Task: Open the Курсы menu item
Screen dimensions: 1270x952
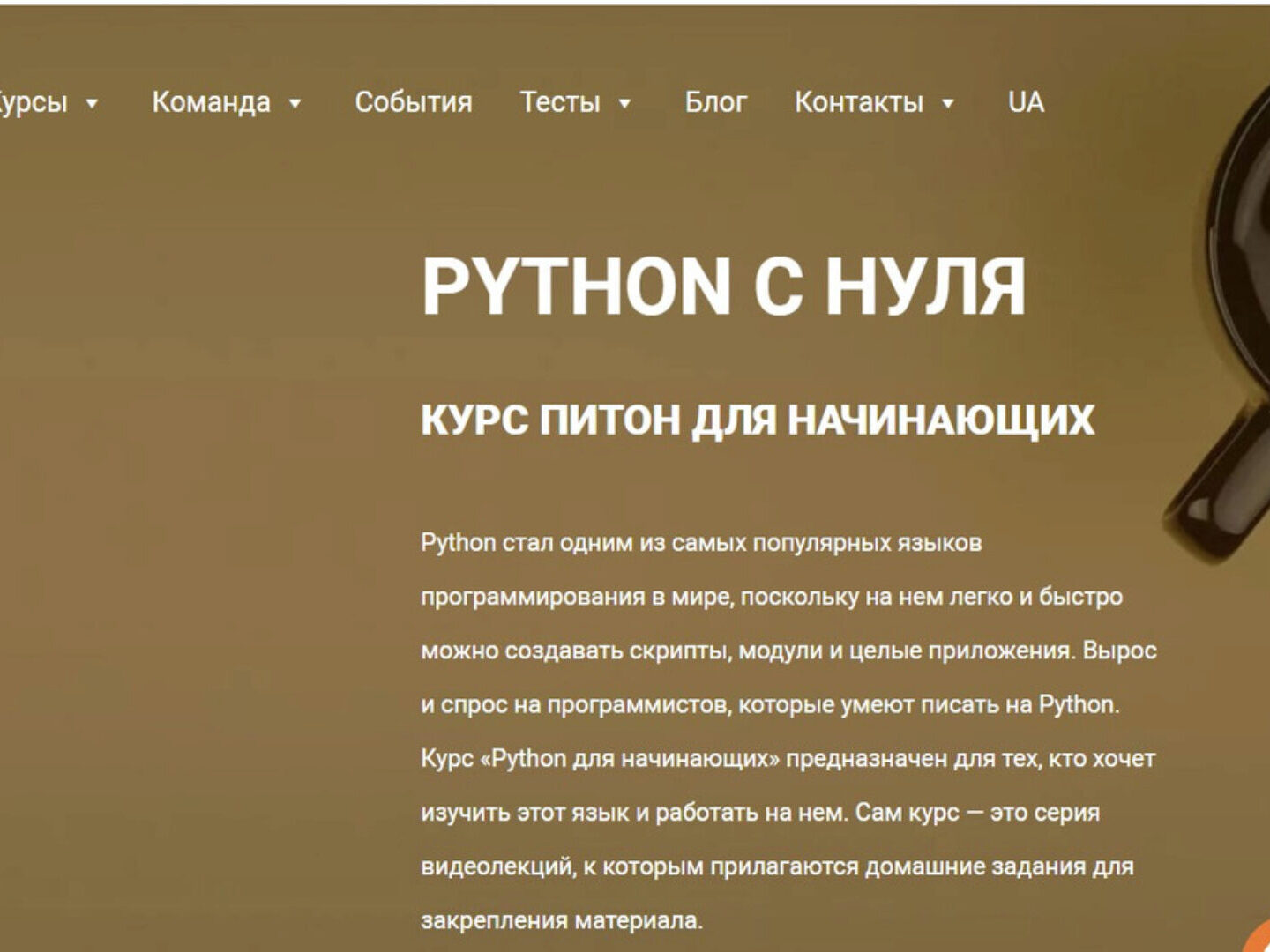Action: tap(32, 102)
